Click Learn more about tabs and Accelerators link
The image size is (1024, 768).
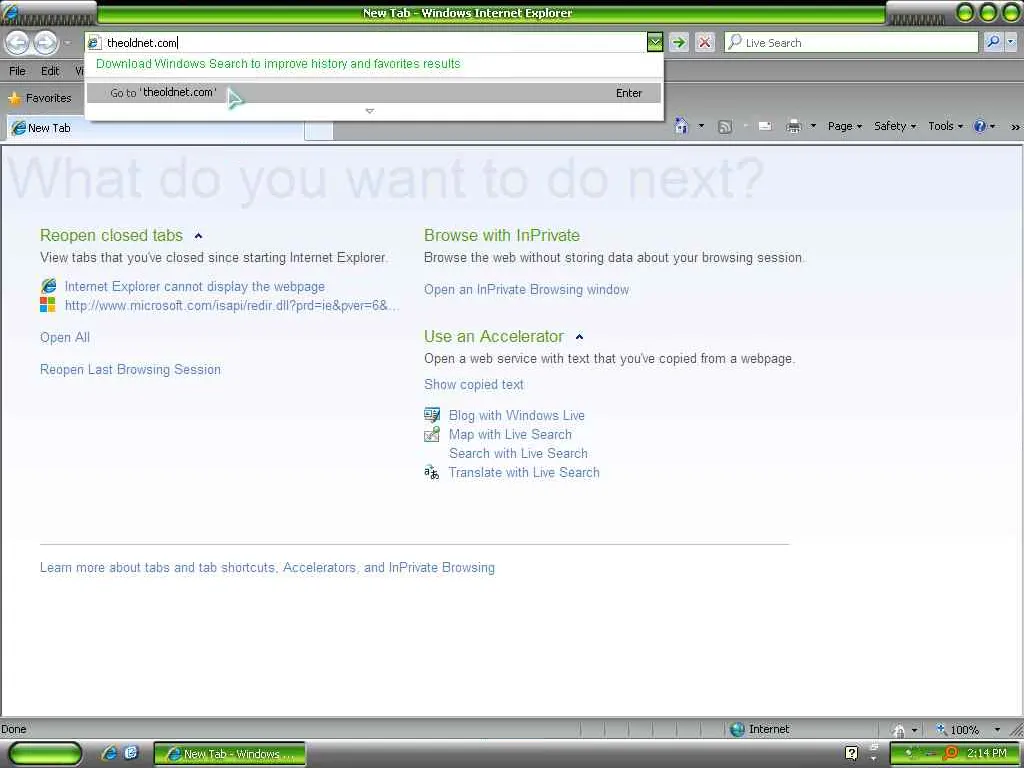(x=267, y=568)
